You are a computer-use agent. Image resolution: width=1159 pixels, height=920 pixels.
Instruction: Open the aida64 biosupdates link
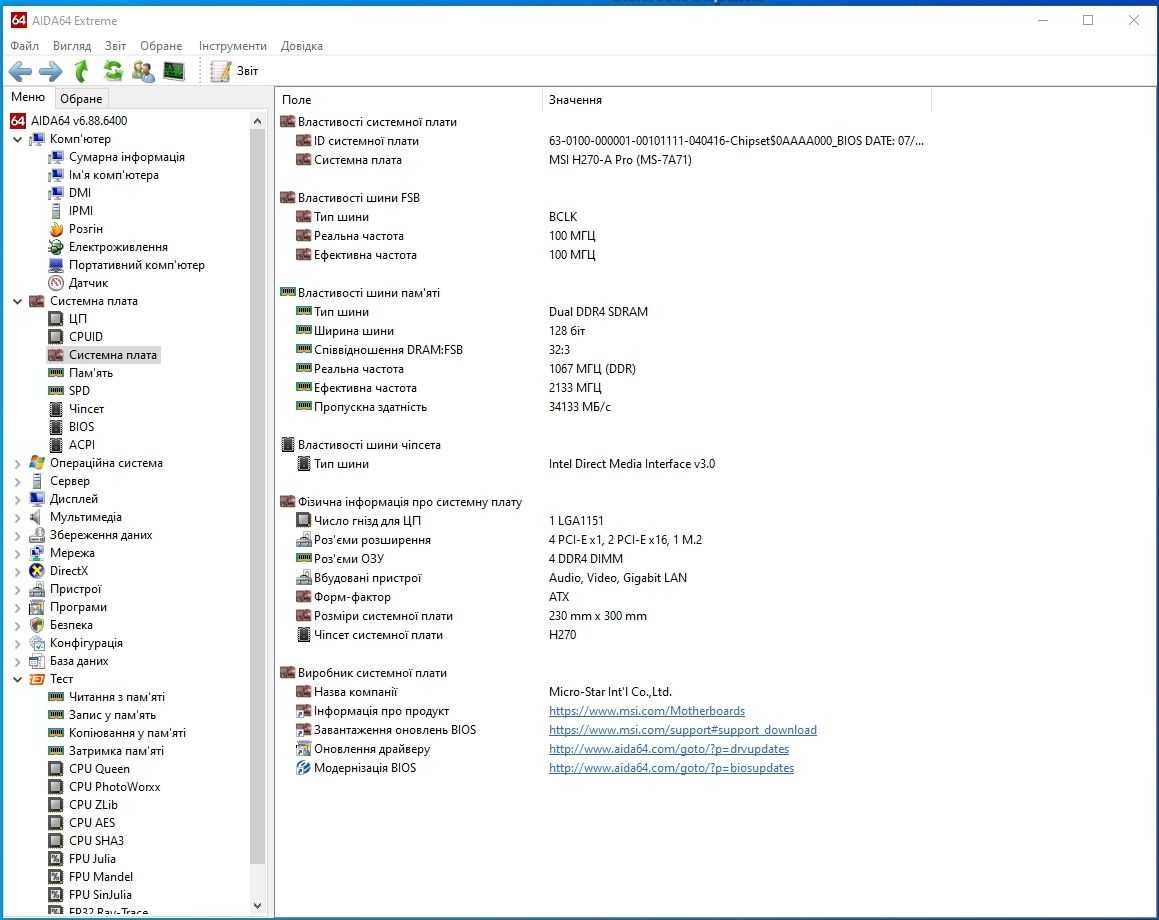tap(671, 769)
